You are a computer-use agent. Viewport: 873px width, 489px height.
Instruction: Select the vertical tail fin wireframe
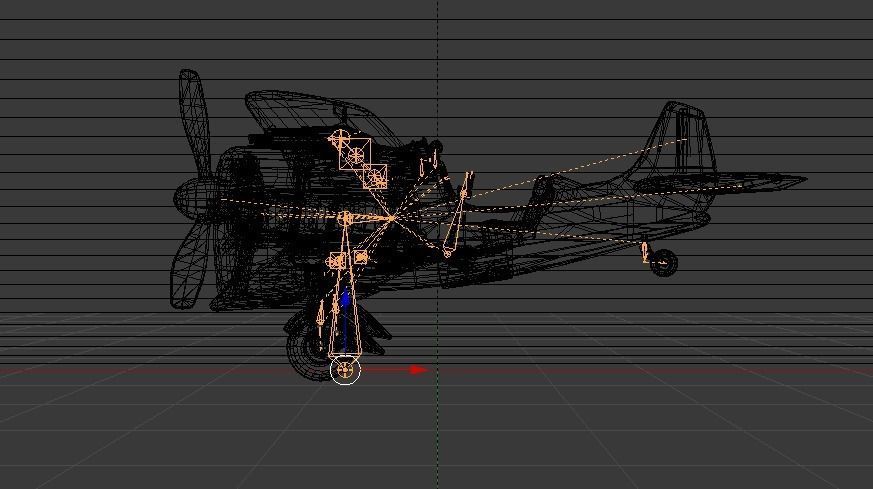(680, 138)
